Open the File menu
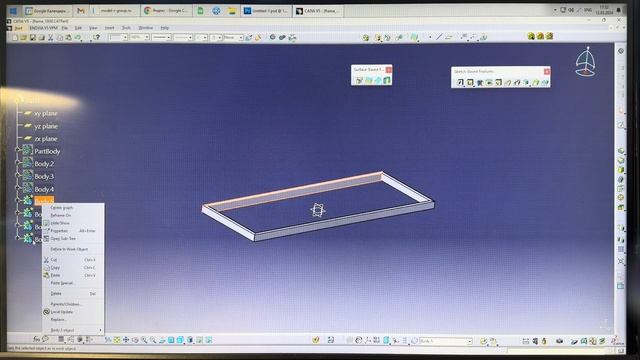The height and width of the screenshot is (360, 640). click(64, 28)
